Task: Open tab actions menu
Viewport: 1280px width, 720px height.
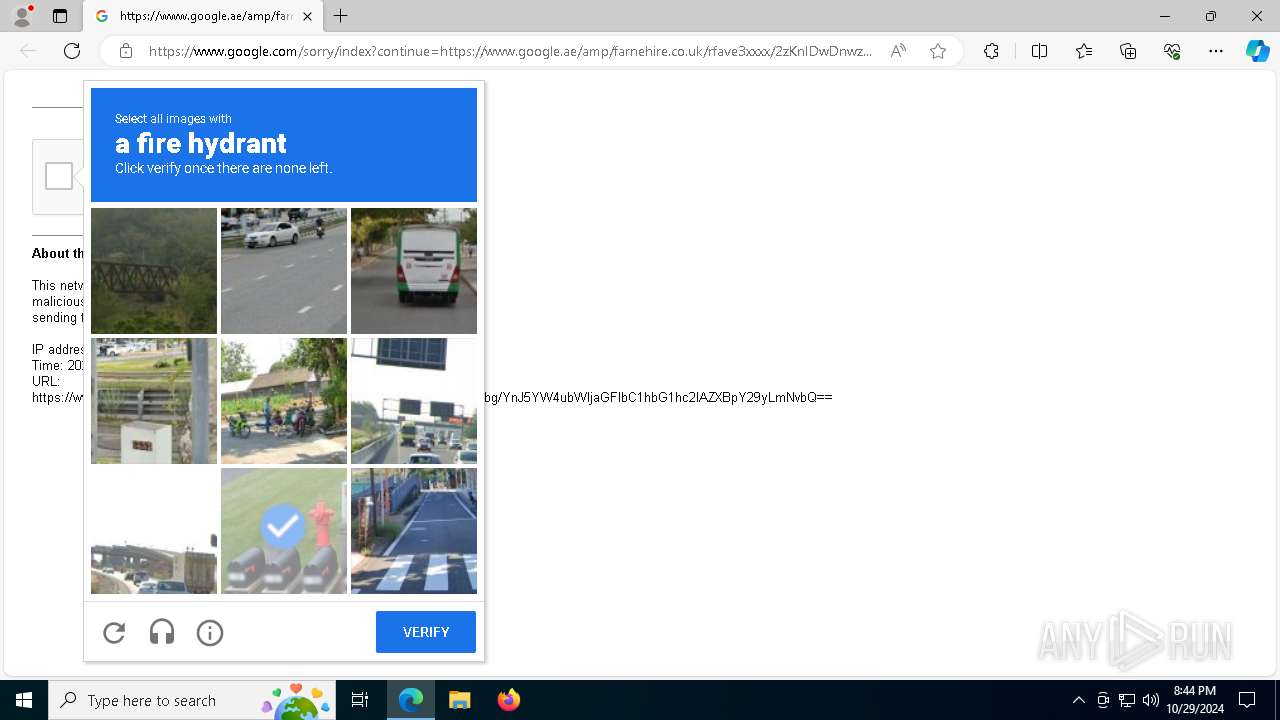Action: point(60,16)
